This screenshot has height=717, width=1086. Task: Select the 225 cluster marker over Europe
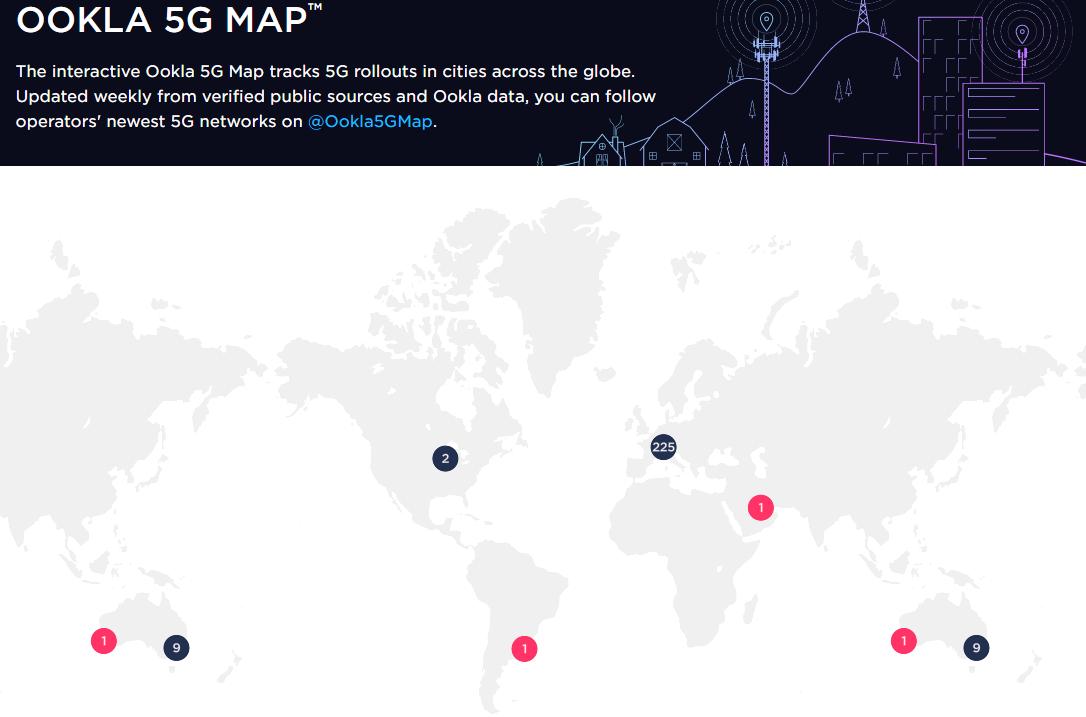[x=663, y=447]
